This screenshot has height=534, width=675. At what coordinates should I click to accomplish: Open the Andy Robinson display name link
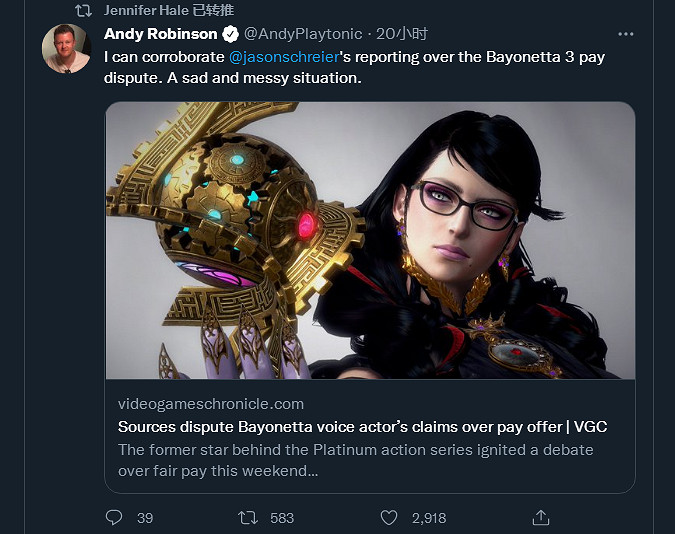pos(160,34)
